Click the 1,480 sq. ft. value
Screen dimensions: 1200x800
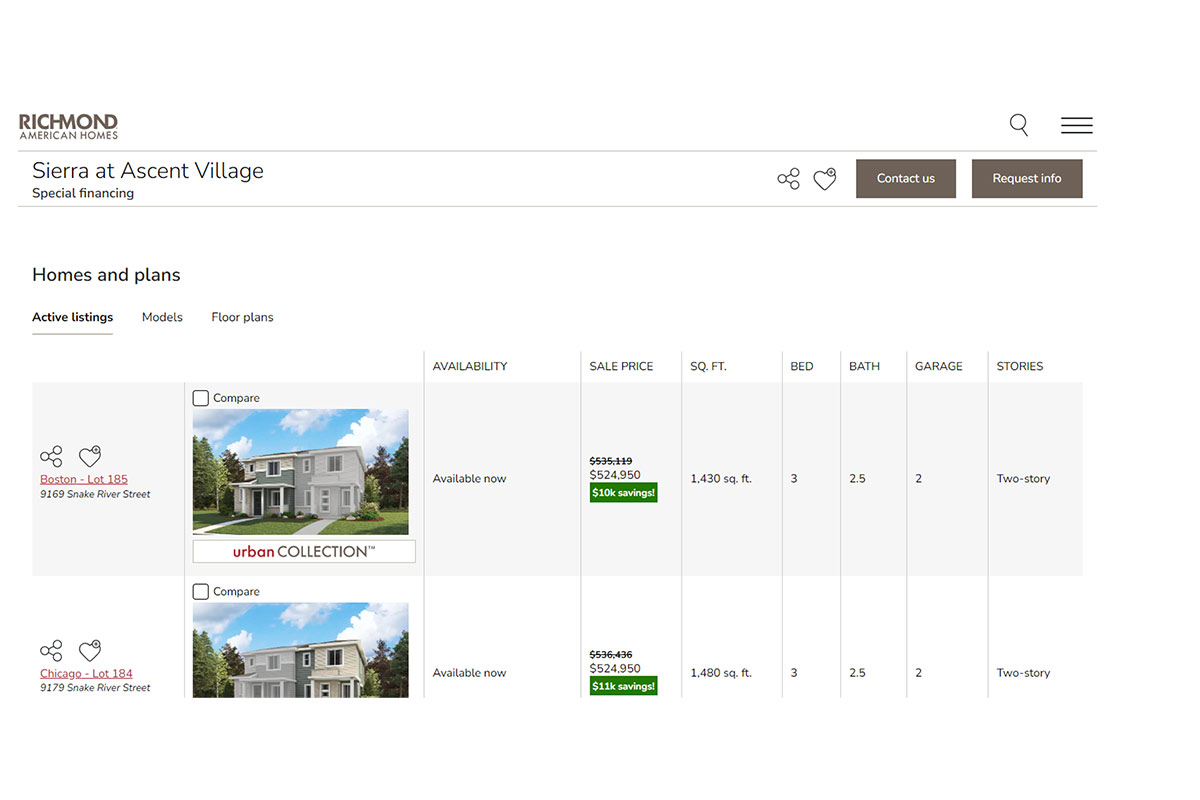[721, 673]
